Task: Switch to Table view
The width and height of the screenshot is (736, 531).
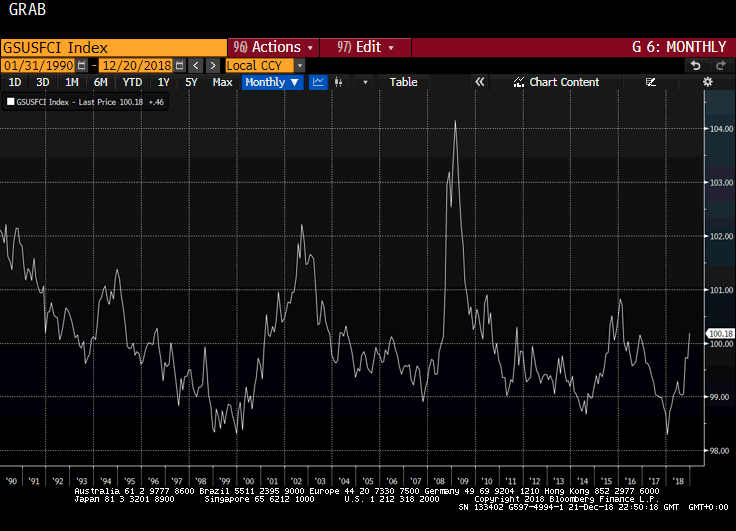Action: coord(404,82)
